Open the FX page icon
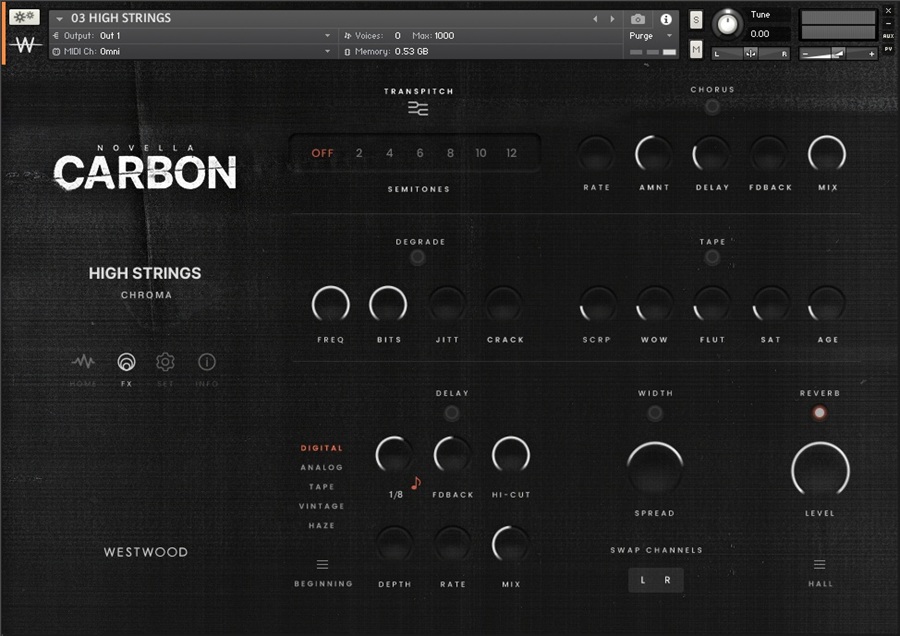Screen dimensions: 900x636 coord(126,362)
